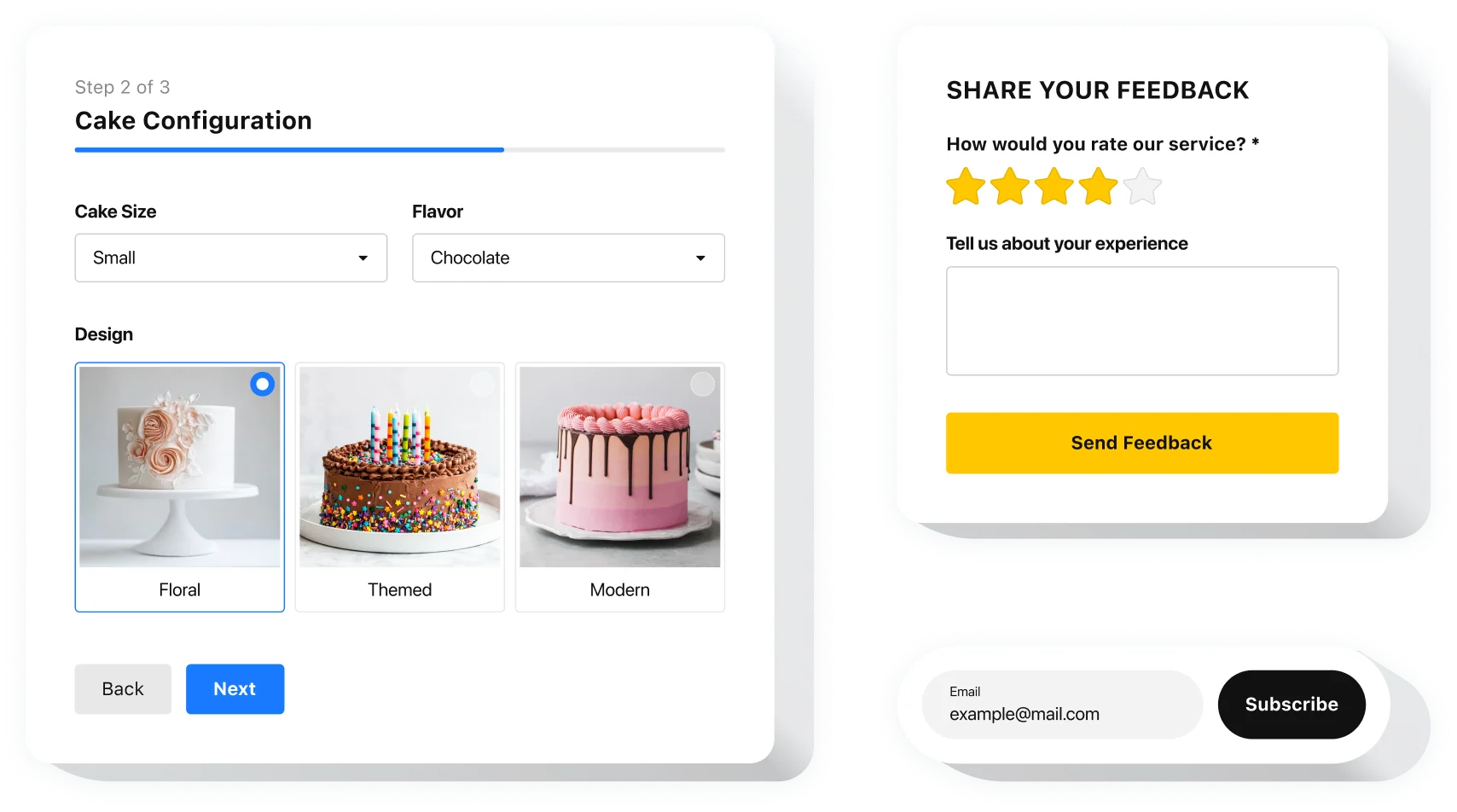Click the Email input field
This screenshot has width=1457, height=812.
[1063, 705]
